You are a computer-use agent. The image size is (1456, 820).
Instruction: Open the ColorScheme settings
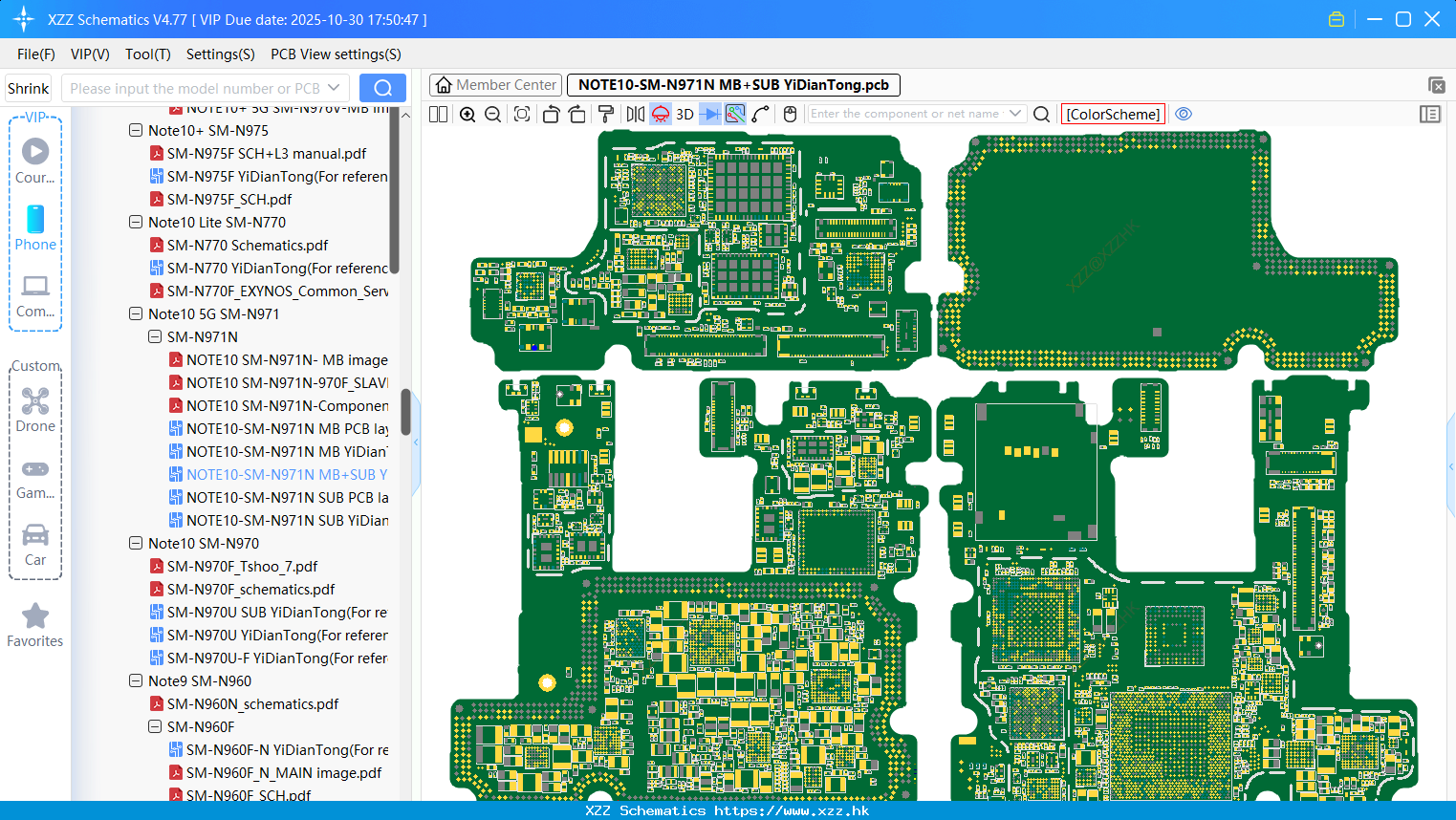click(1113, 114)
